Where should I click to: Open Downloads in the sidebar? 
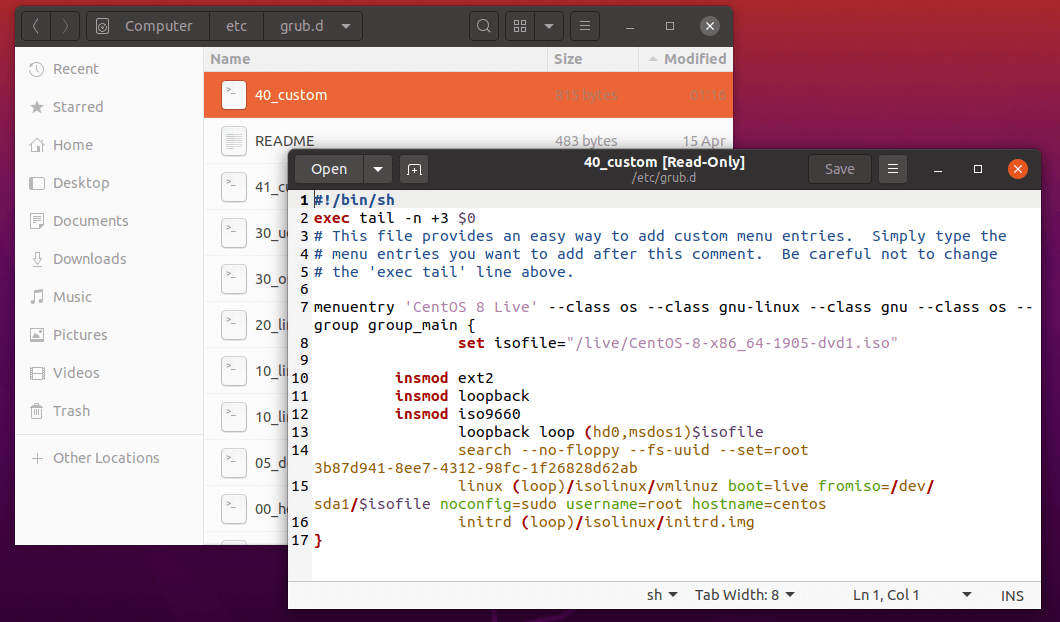pos(89,259)
